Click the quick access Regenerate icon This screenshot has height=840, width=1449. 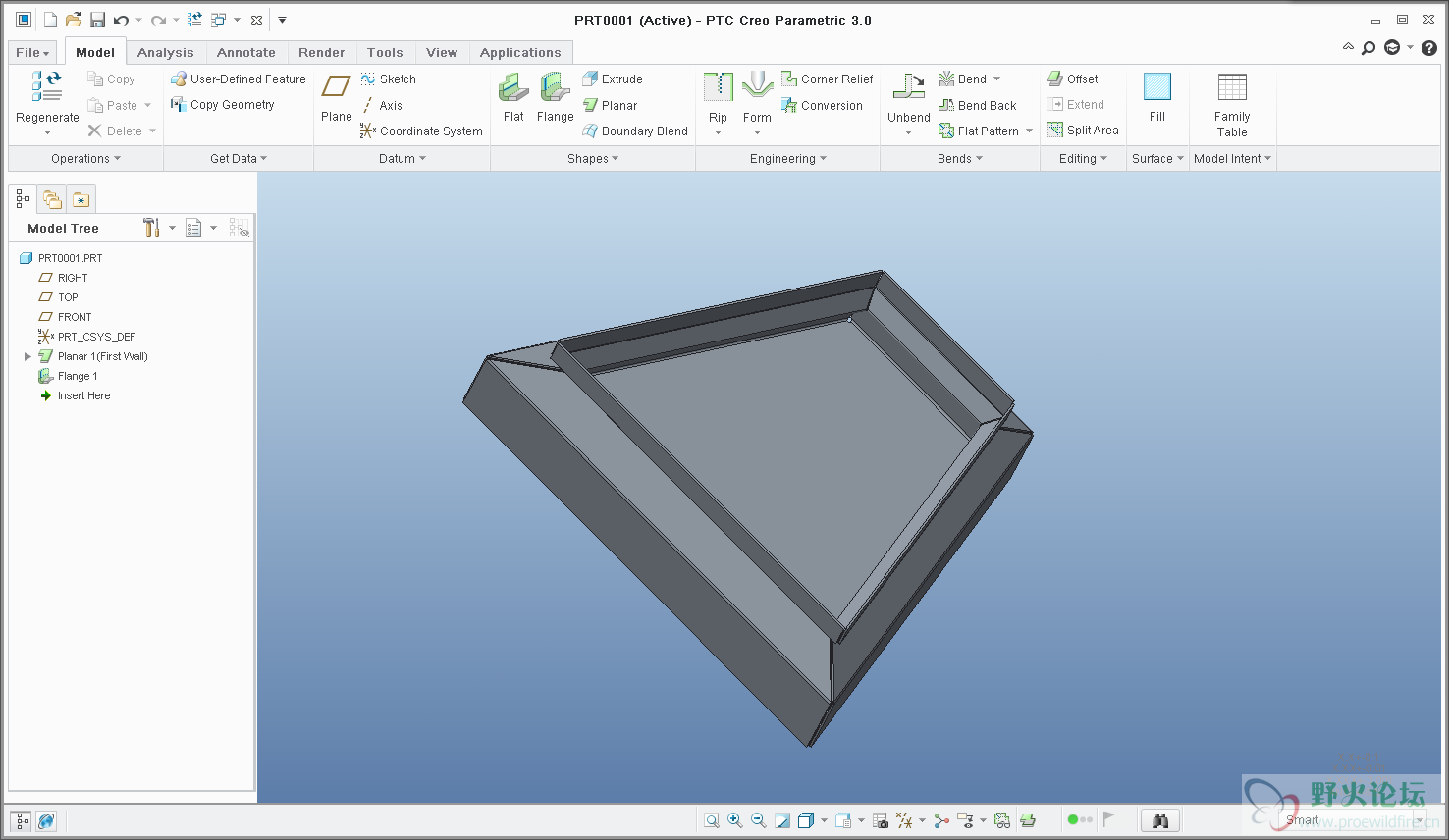point(194,20)
